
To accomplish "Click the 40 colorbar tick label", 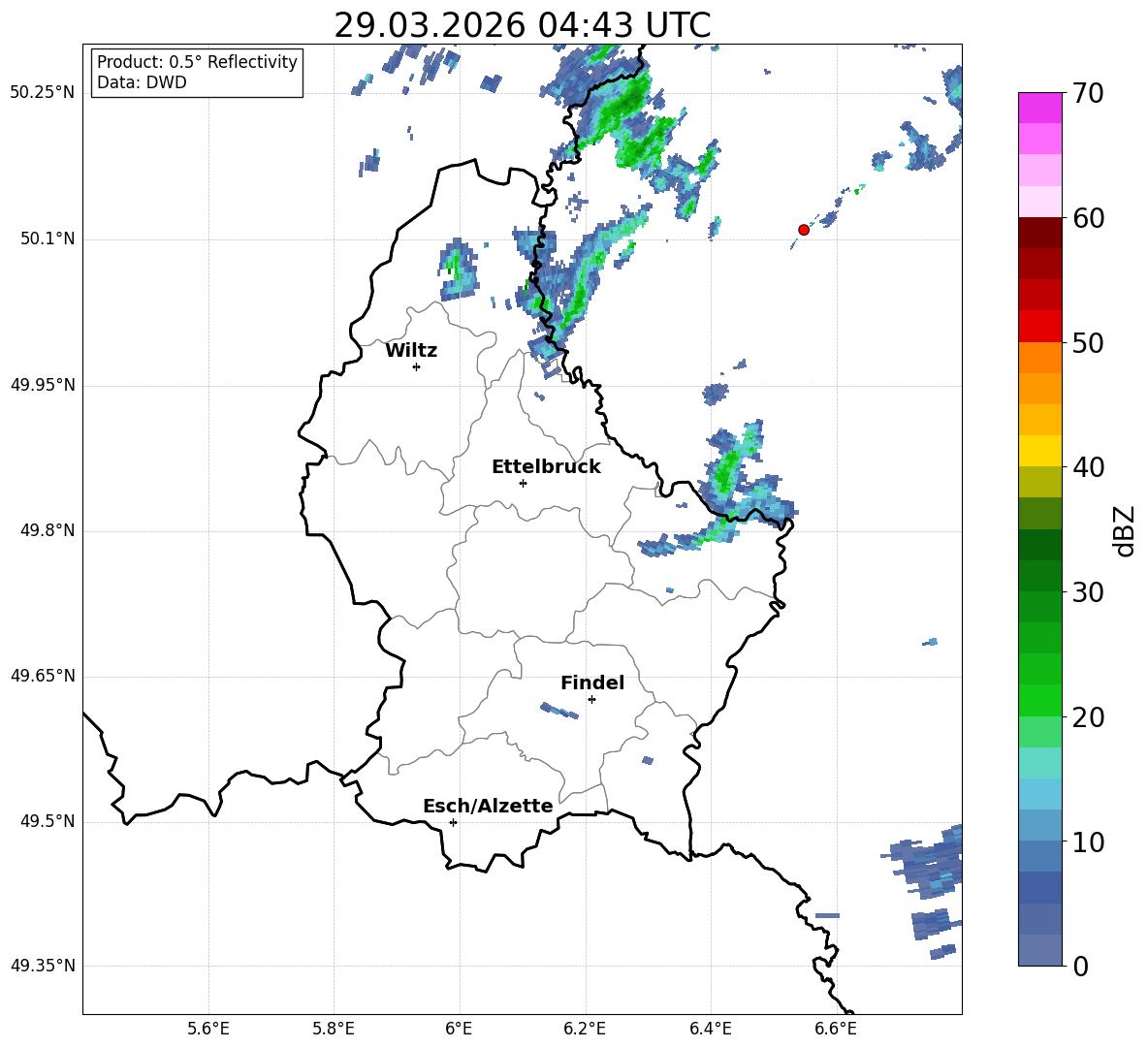I will [1088, 467].
